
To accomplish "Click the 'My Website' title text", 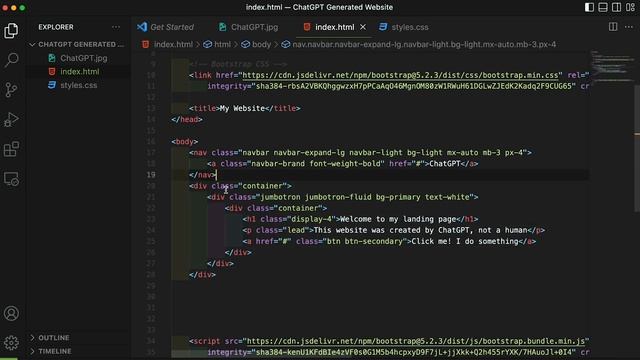I will [242, 108].
